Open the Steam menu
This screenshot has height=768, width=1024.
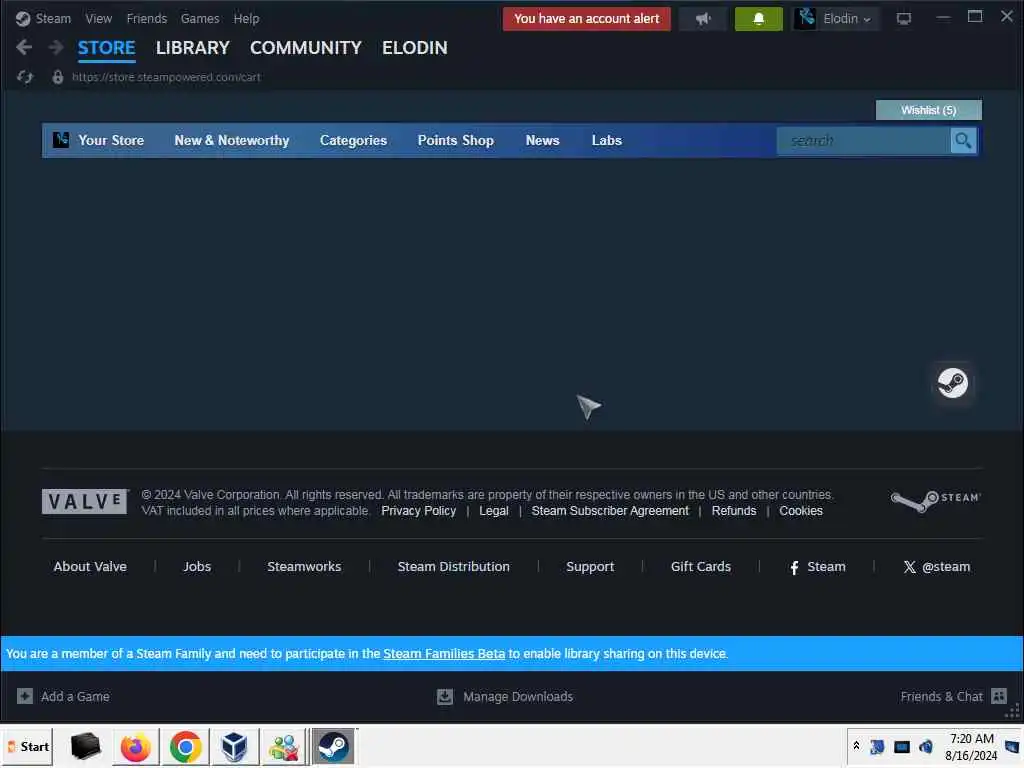(53, 18)
